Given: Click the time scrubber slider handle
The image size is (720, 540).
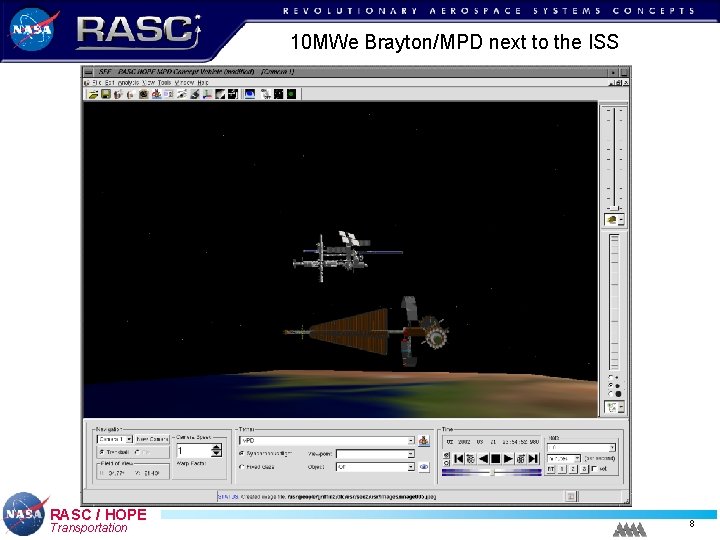Looking at the screenshot, I should (x=492, y=472).
